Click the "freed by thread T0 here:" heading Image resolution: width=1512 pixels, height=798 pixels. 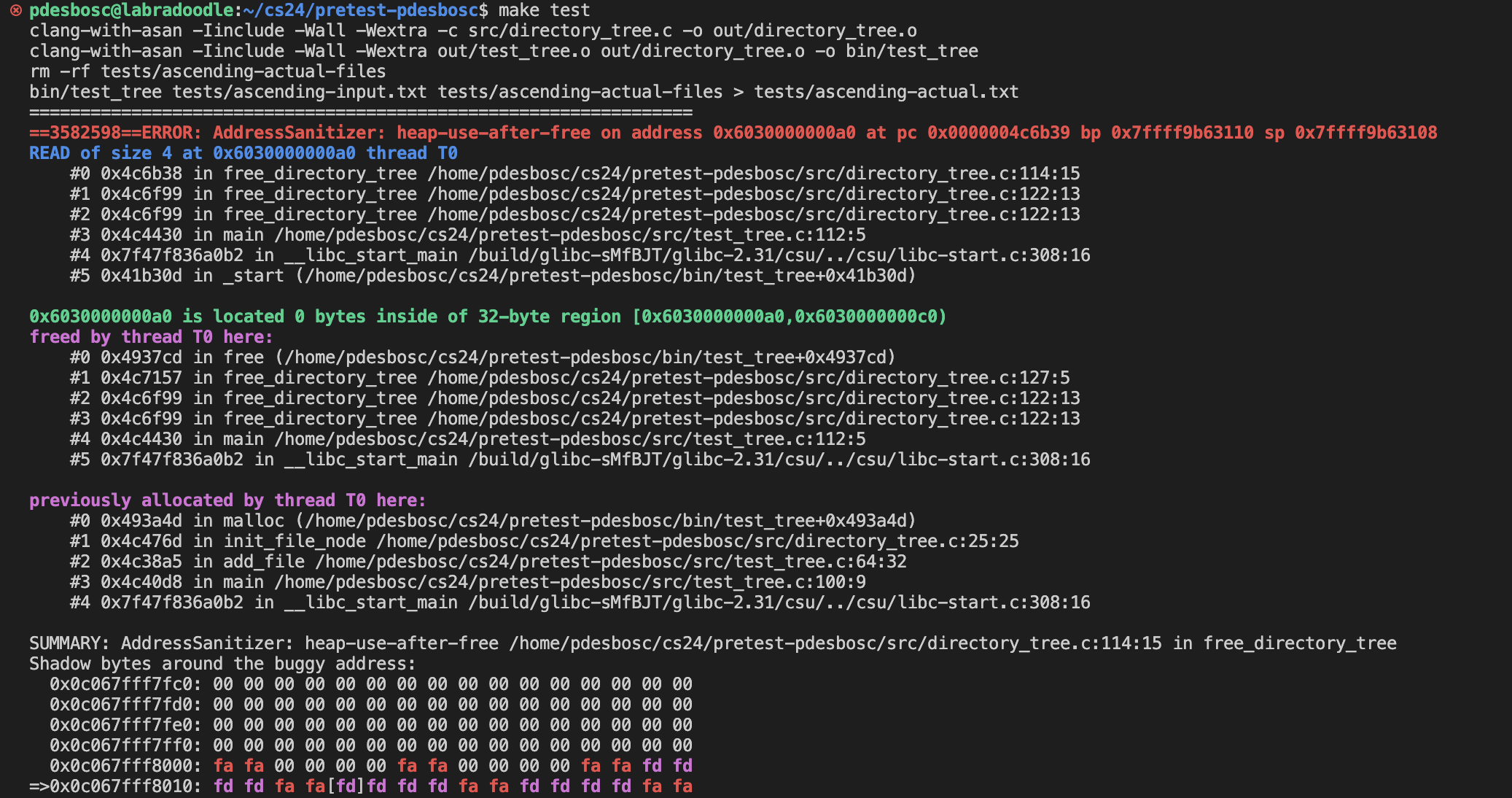151,337
